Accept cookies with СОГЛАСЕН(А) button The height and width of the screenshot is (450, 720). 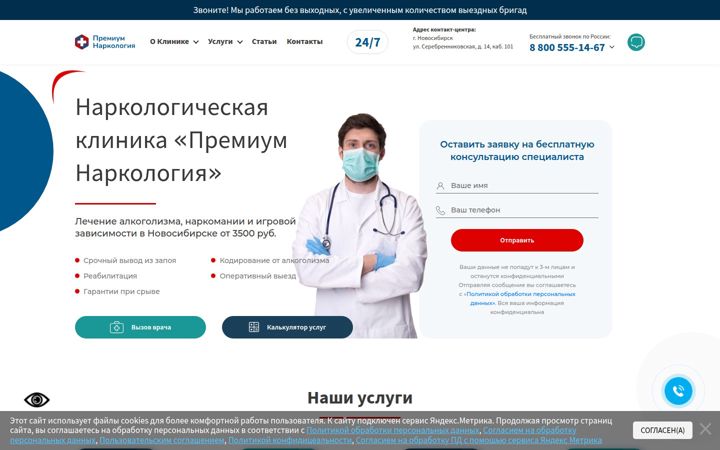click(662, 430)
